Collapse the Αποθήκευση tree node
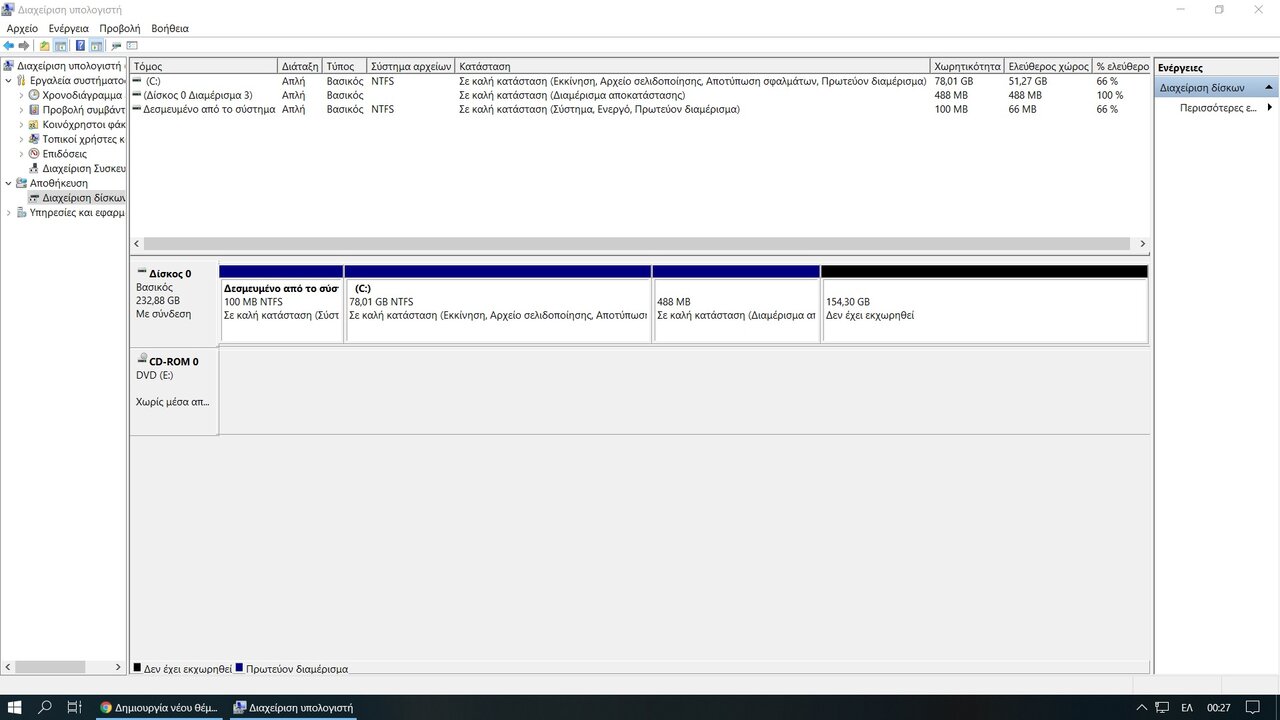Screen dimensions: 1280x720 click(9, 183)
